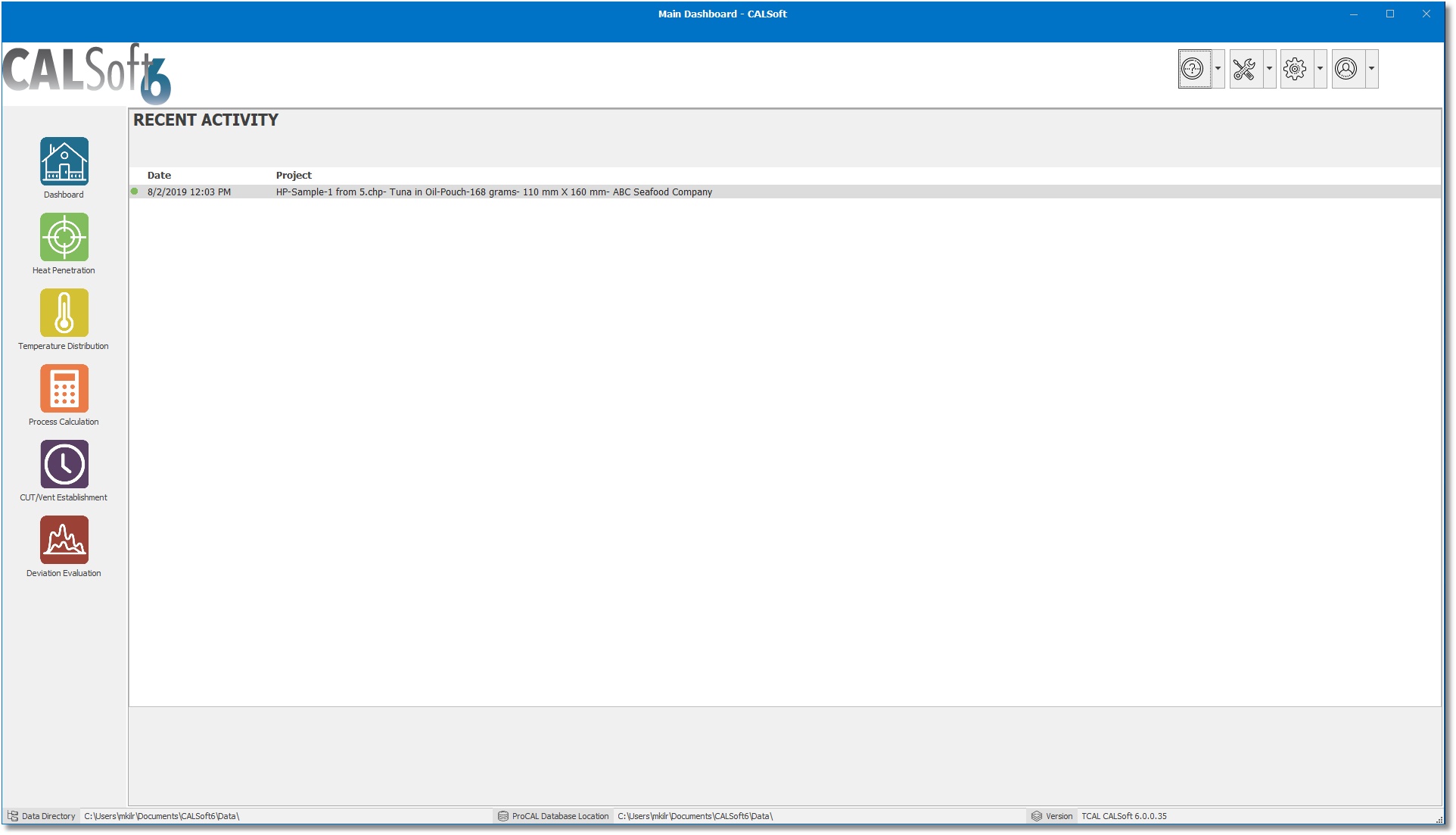Open the tools dropdown arrow

click(x=1268, y=69)
